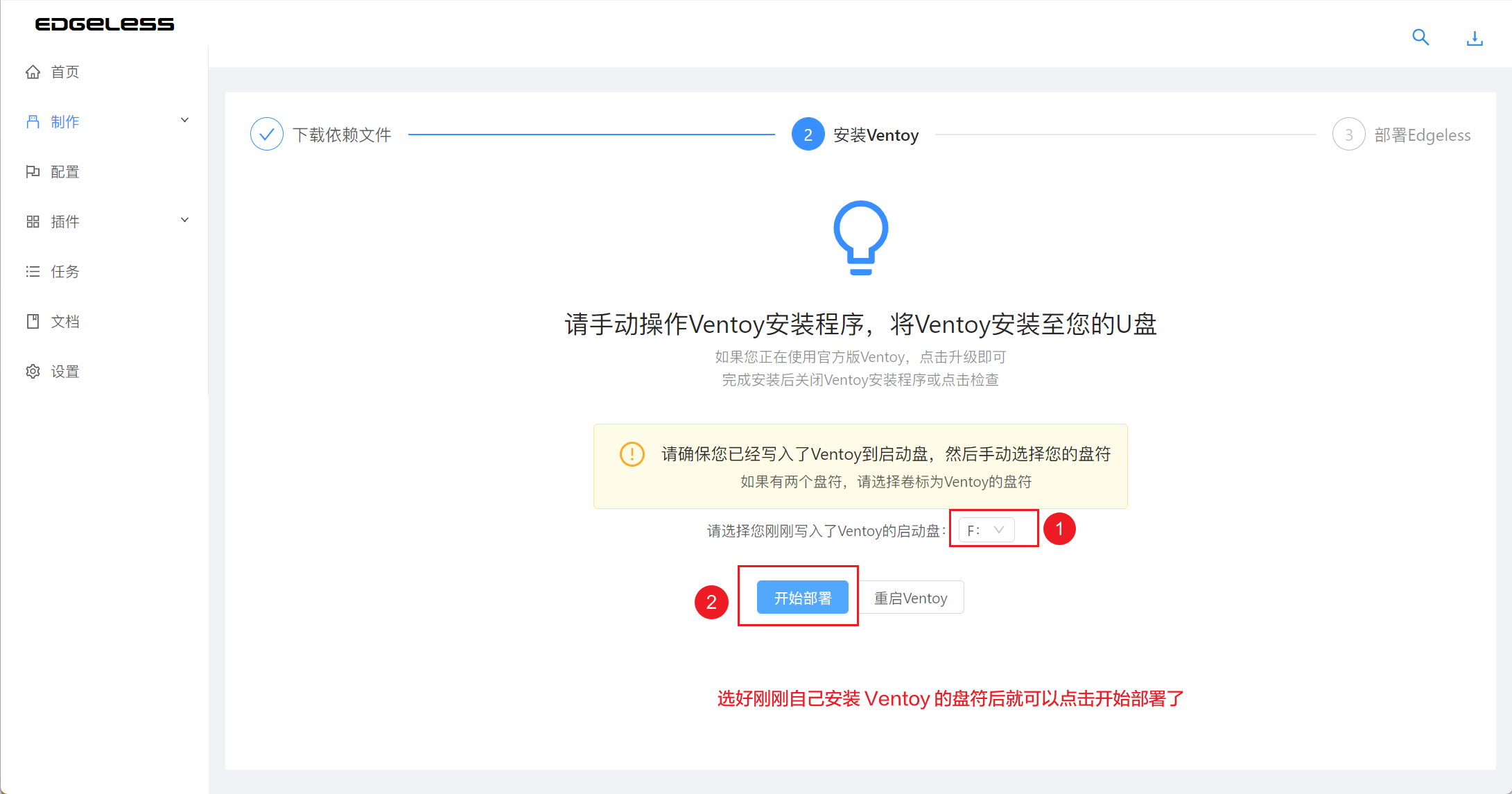Click the large lightbulb icon
This screenshot has width=1512, height=794.
(x=861, y=238)
